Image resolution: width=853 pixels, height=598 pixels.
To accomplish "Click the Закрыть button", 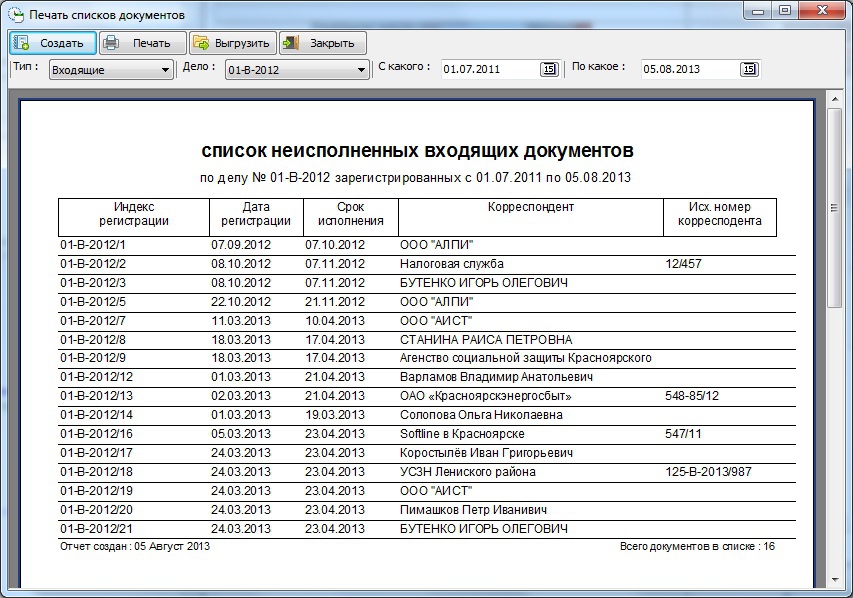I will 323,43.
